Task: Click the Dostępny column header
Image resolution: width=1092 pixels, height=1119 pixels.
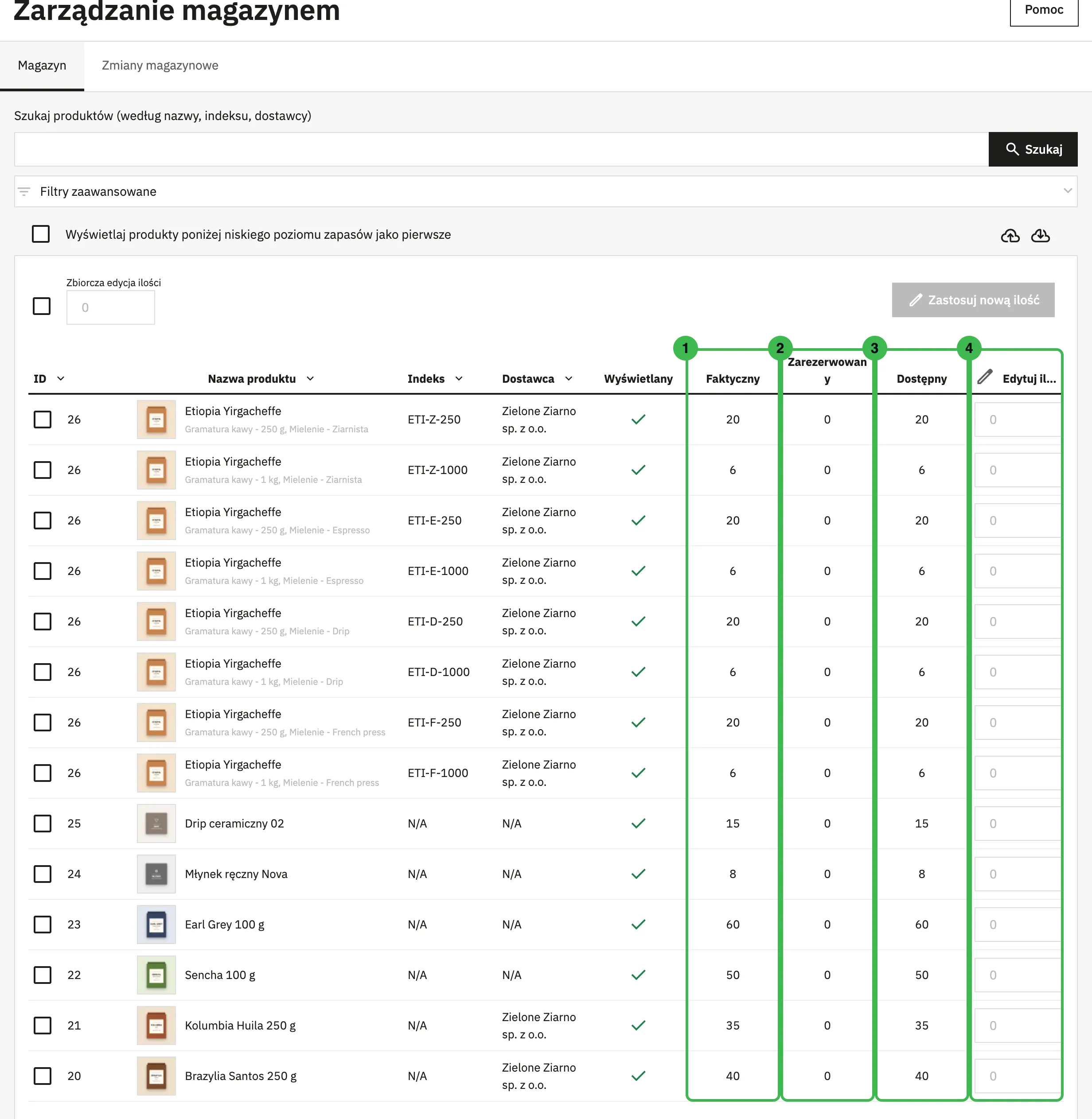Action: point(921,378)
